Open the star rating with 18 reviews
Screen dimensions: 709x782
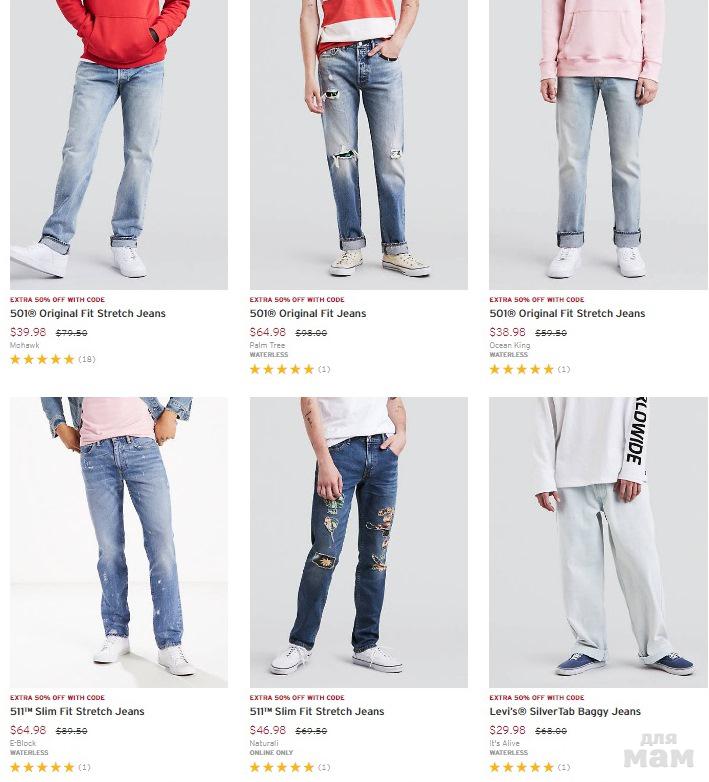click(x=52, y=359)
